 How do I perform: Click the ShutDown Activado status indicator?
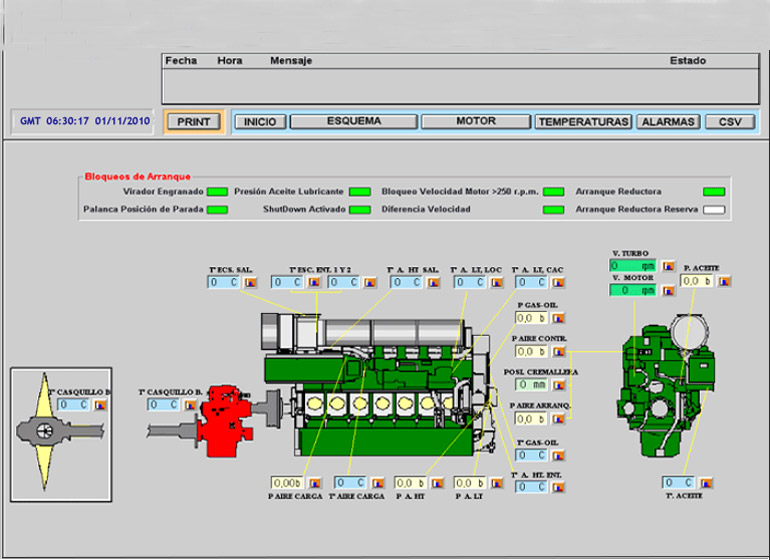360,210
